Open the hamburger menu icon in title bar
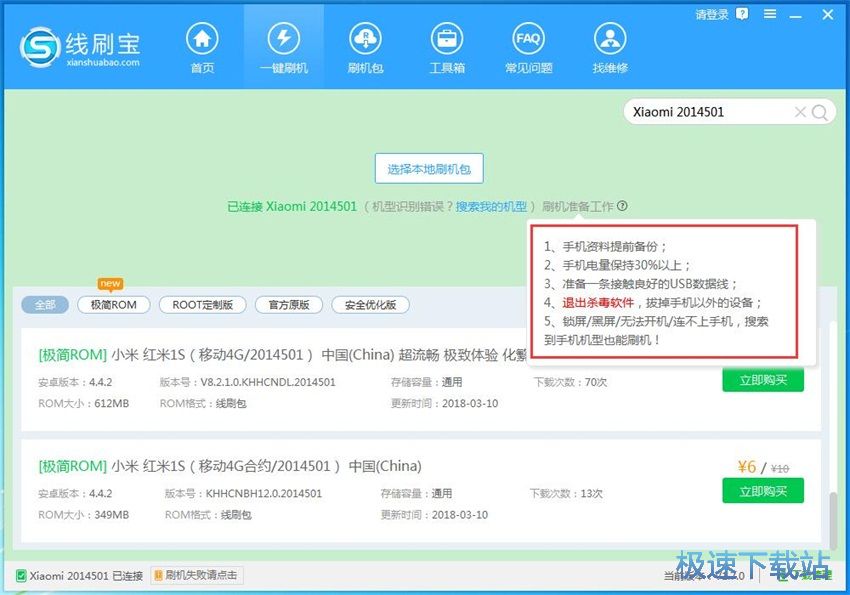Image resolution: width=850 pixels, height=595 pixels. [x=770, y=14]
